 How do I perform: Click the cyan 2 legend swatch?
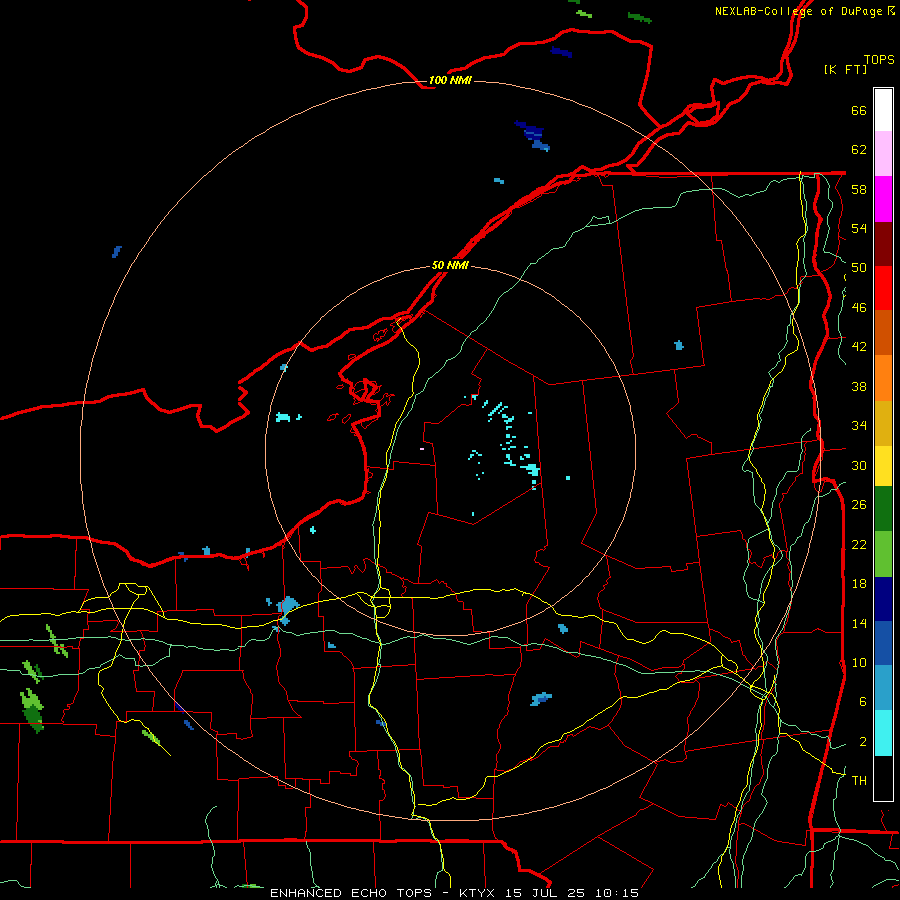click(x=883, y=733)
